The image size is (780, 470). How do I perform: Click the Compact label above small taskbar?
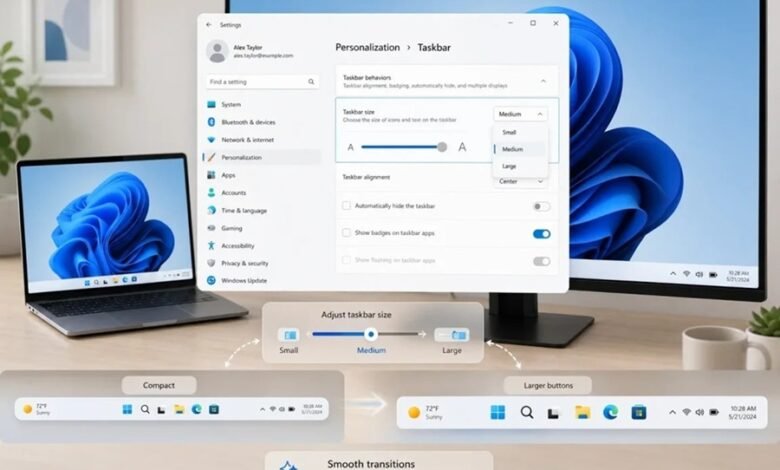coord(159,385)
